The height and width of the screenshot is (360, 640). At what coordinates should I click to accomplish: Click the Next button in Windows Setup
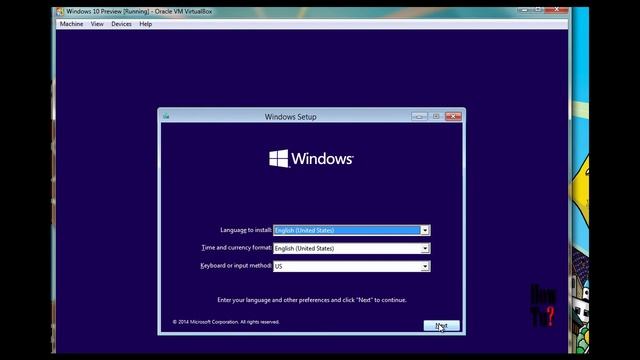coord(442,326)
